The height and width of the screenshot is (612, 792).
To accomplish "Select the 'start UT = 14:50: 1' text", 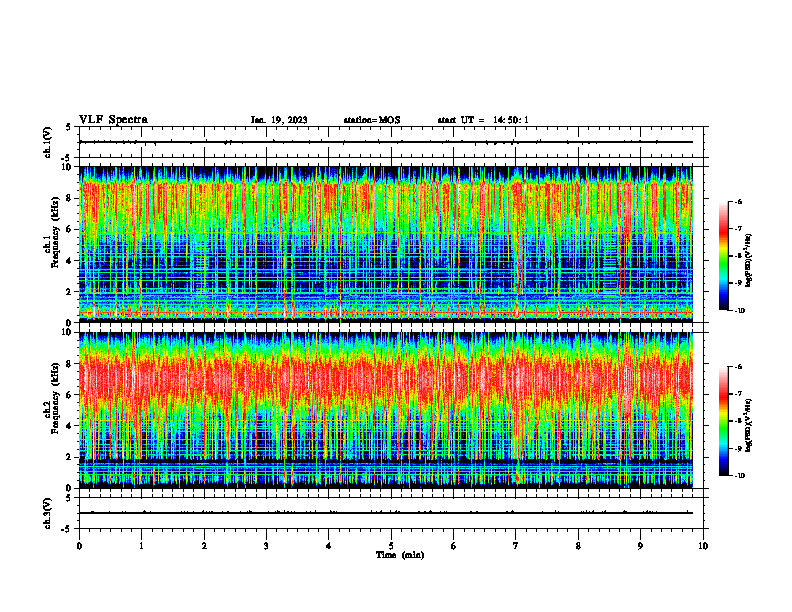I will pos(483,120).
